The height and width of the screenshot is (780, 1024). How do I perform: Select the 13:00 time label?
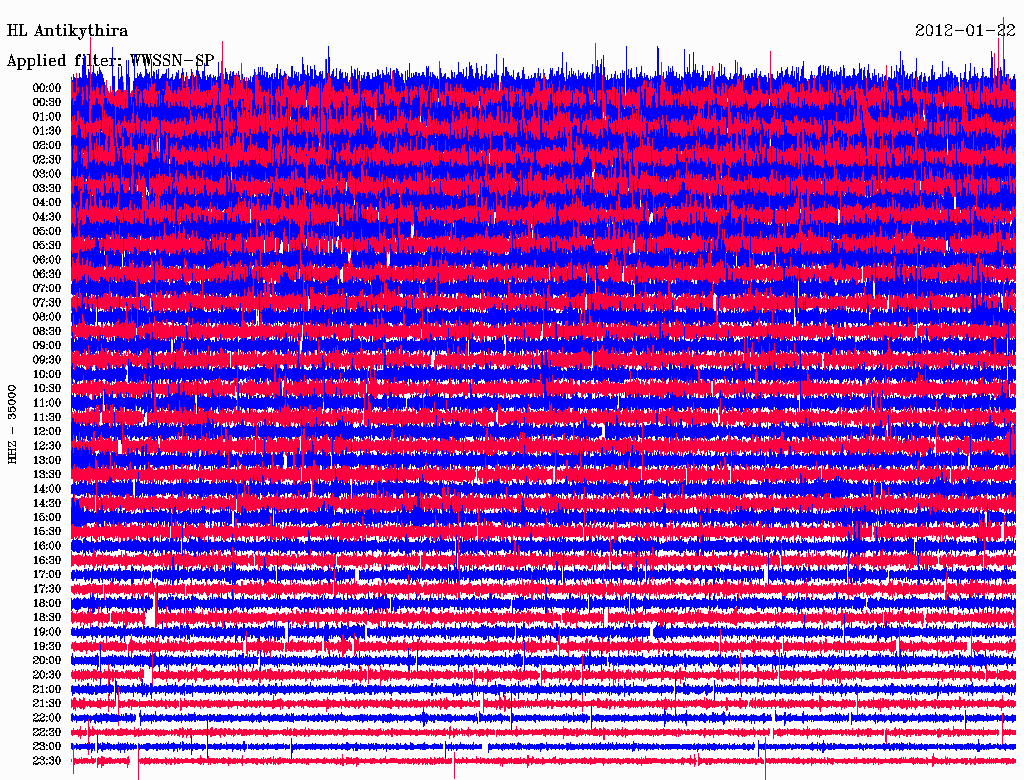pos(47,461)
